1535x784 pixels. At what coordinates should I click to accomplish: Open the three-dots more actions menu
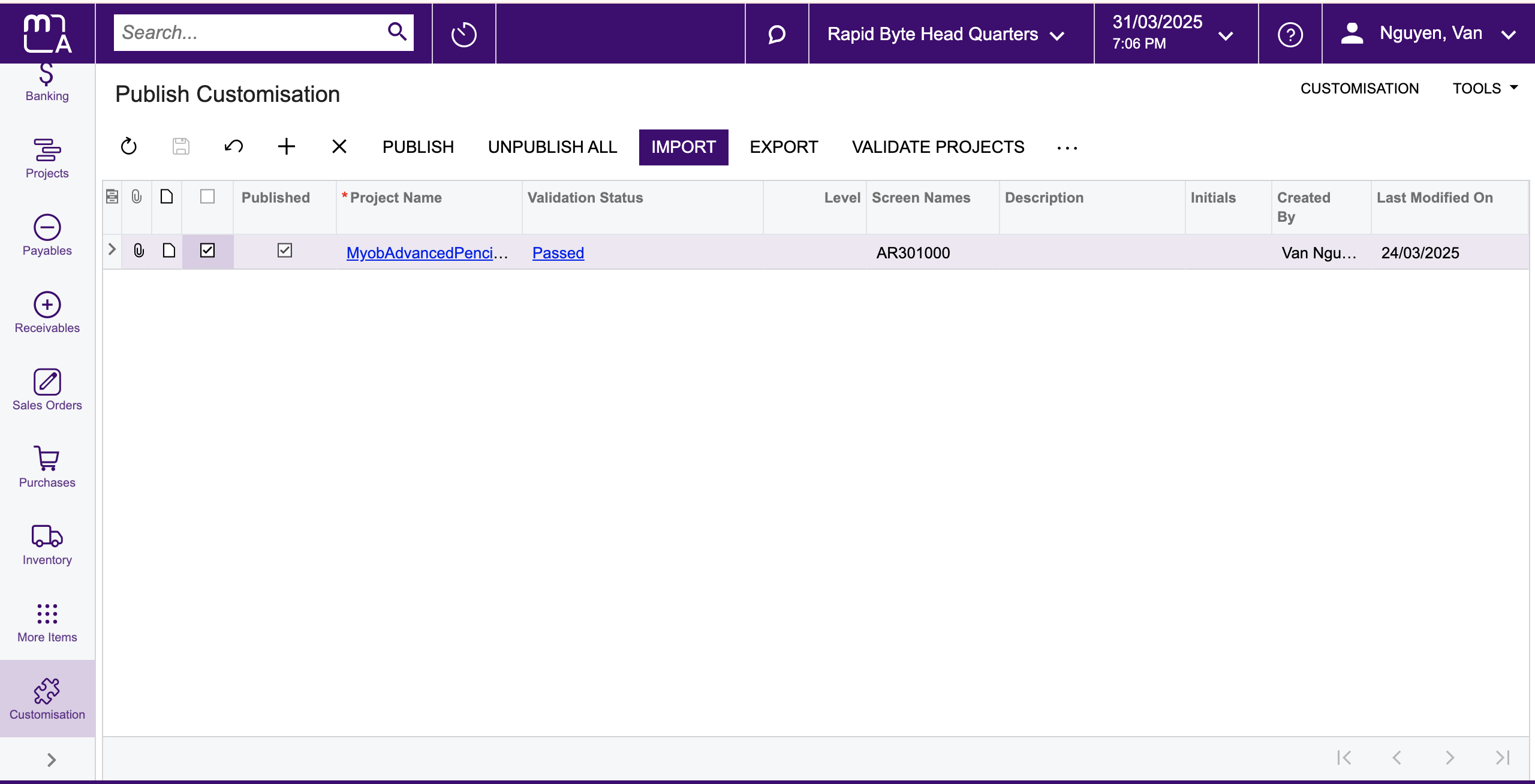click(1067, 147)
